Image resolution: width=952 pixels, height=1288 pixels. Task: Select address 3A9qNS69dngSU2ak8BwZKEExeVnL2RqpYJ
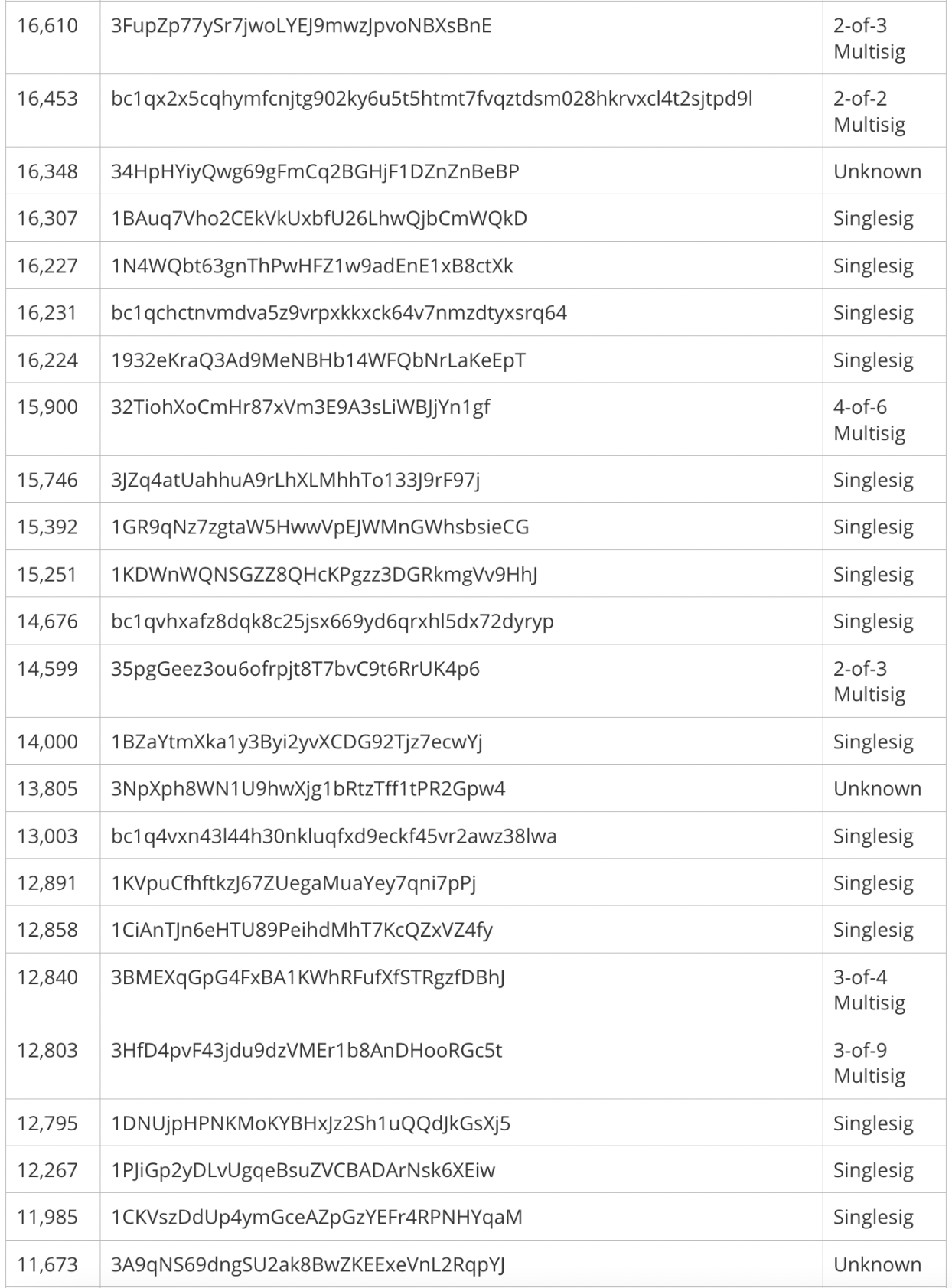308,1265
